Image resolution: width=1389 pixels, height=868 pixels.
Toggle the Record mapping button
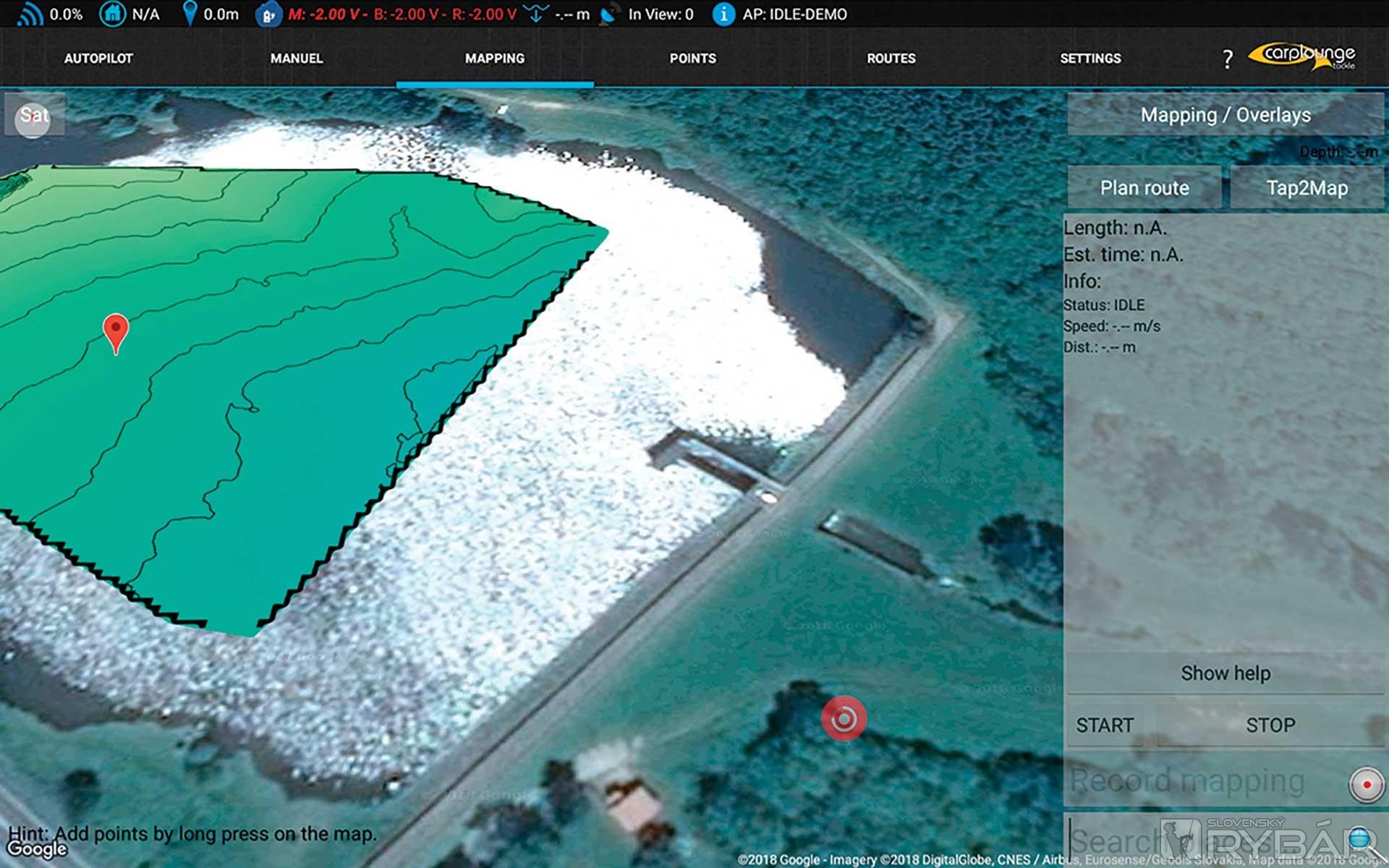coord(1366,784)
